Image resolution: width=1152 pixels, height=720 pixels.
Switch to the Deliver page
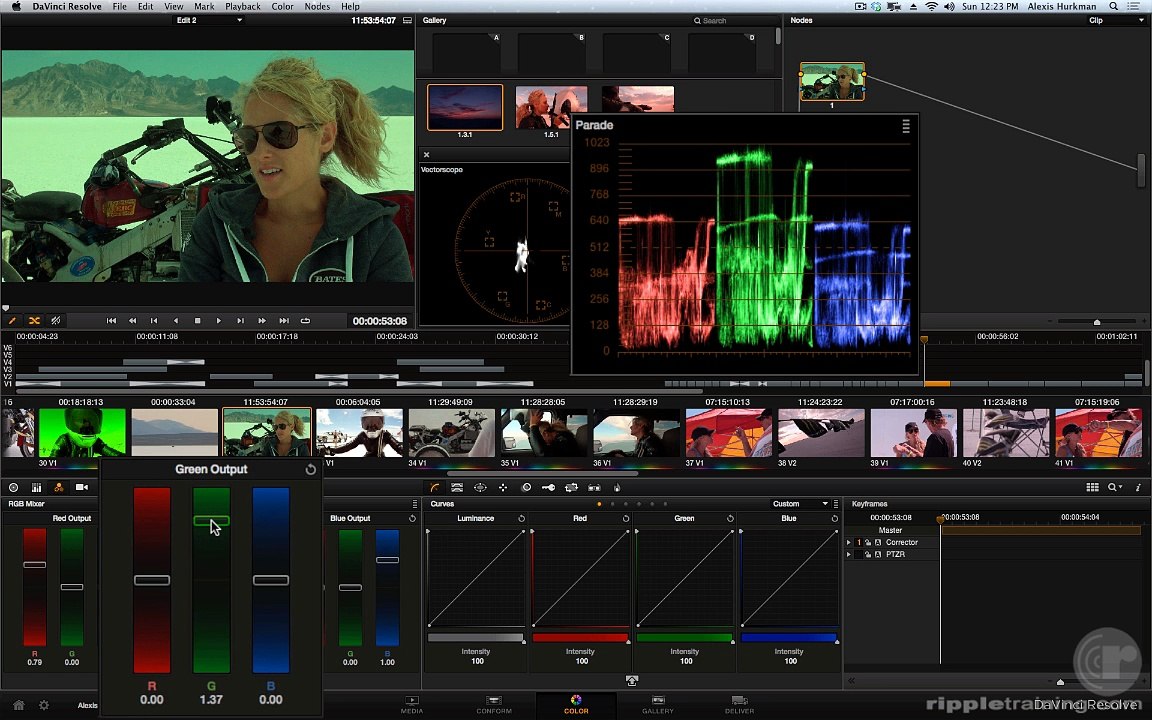739,705
